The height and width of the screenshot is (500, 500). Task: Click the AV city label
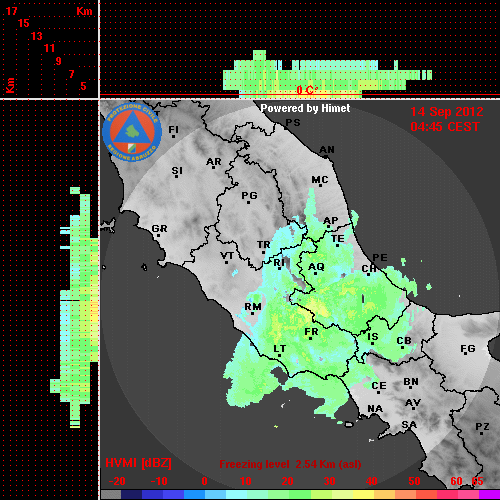point(413,403)
